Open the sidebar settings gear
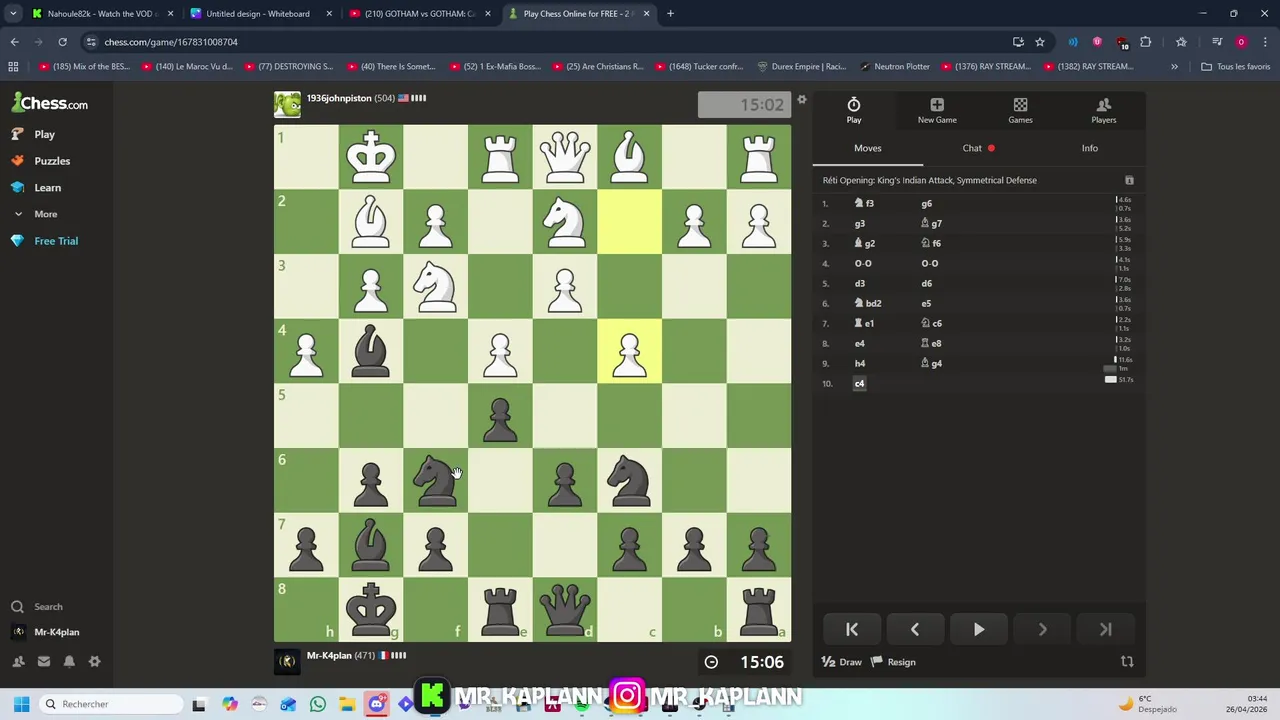 pos(95,661)
